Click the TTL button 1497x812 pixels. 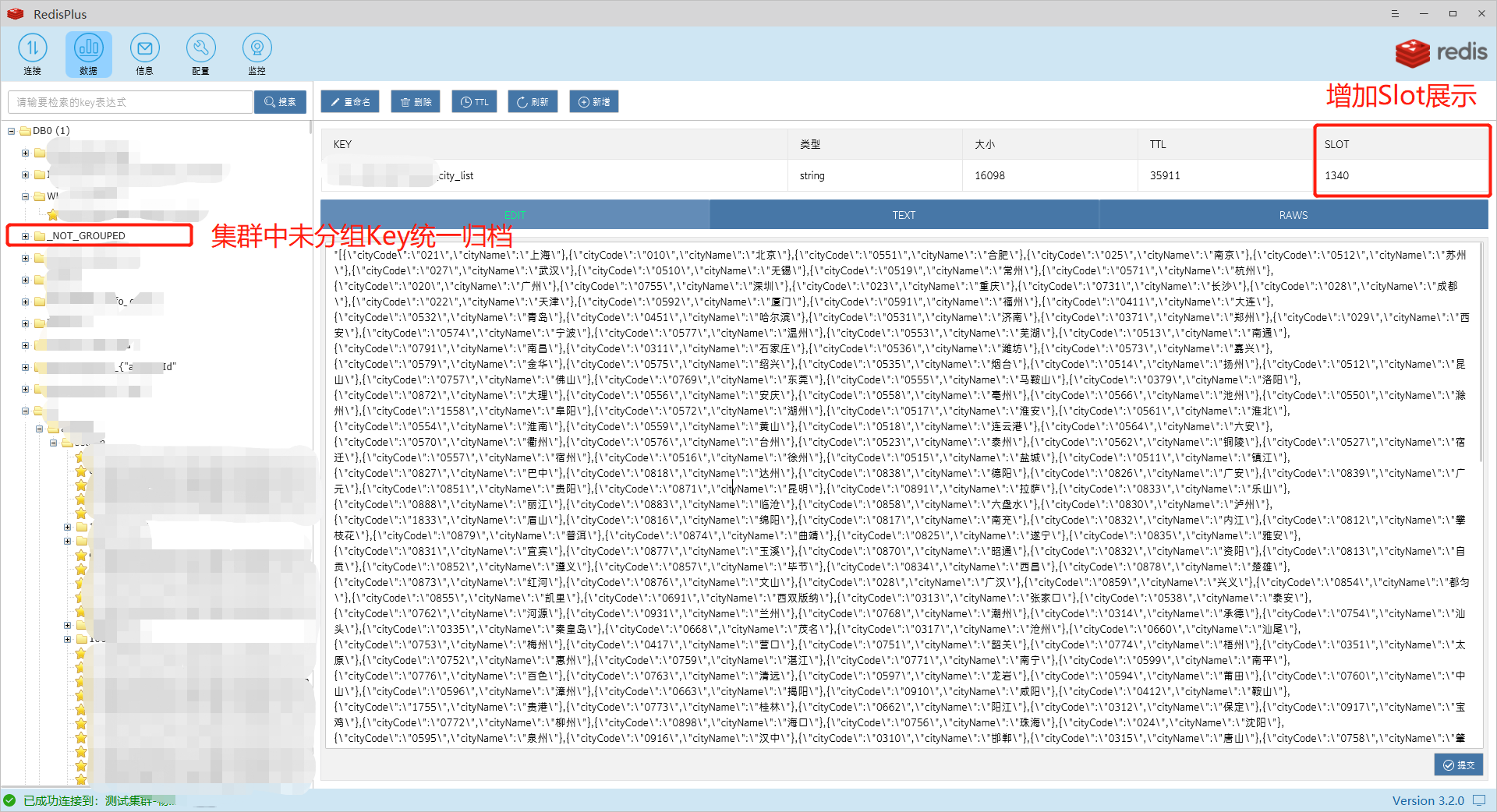pyautogui.click(x=474, y=102)
